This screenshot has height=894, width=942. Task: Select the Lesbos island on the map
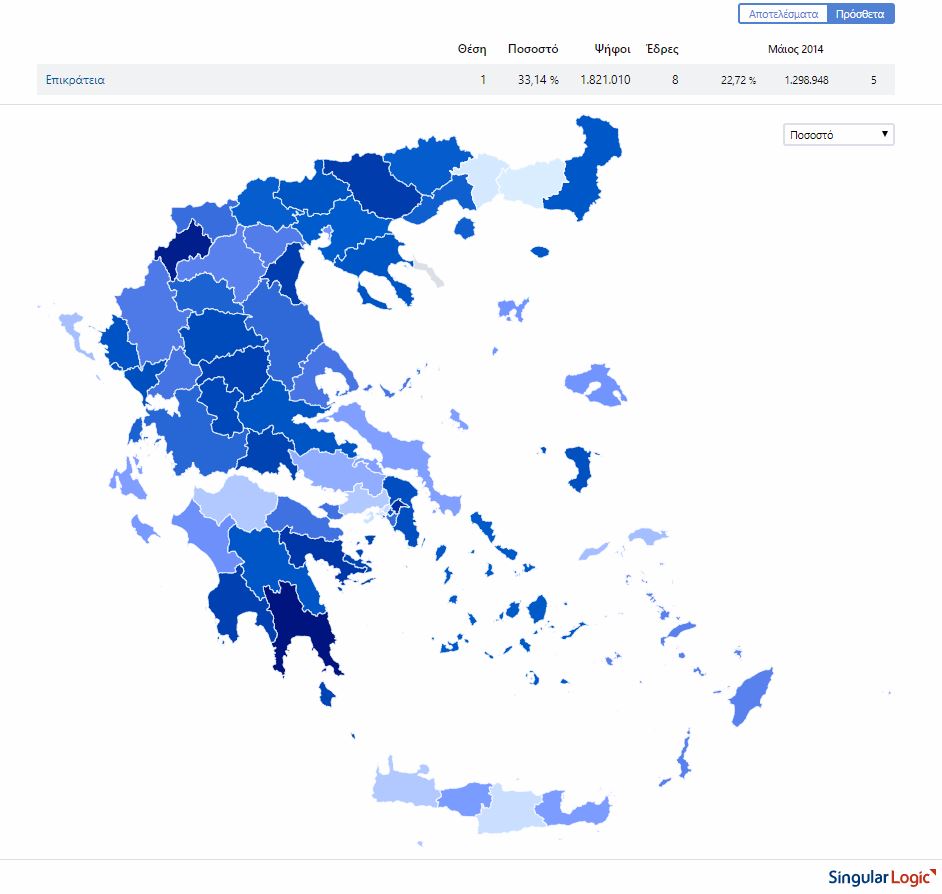coord(596,384)
